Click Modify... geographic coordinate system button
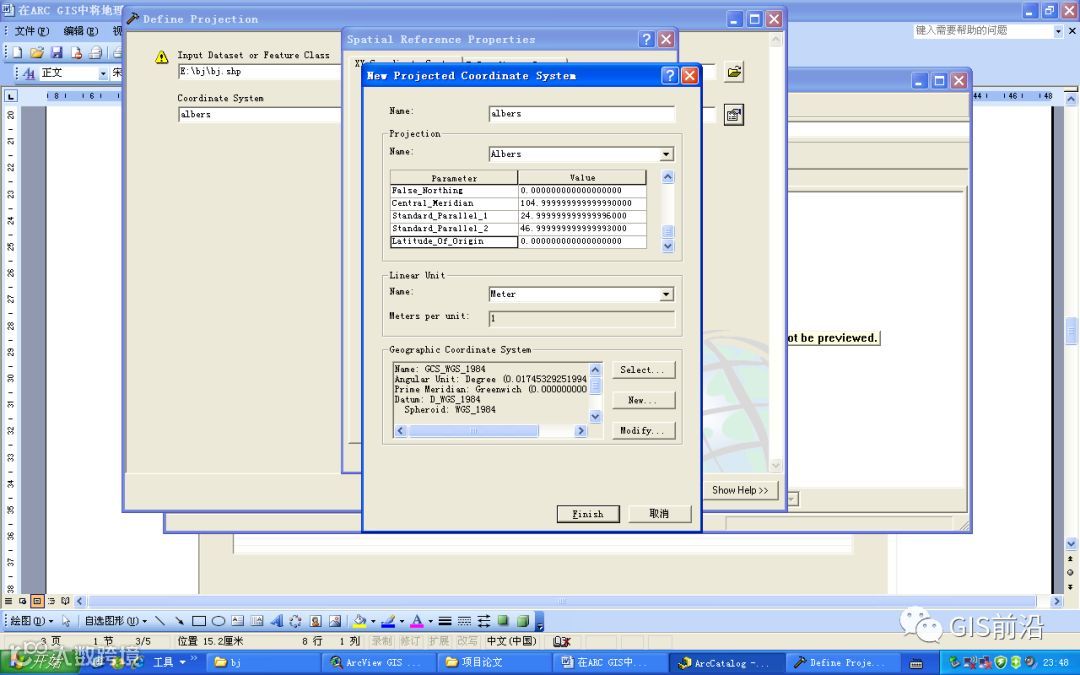1080x675 pixels. 643,430
